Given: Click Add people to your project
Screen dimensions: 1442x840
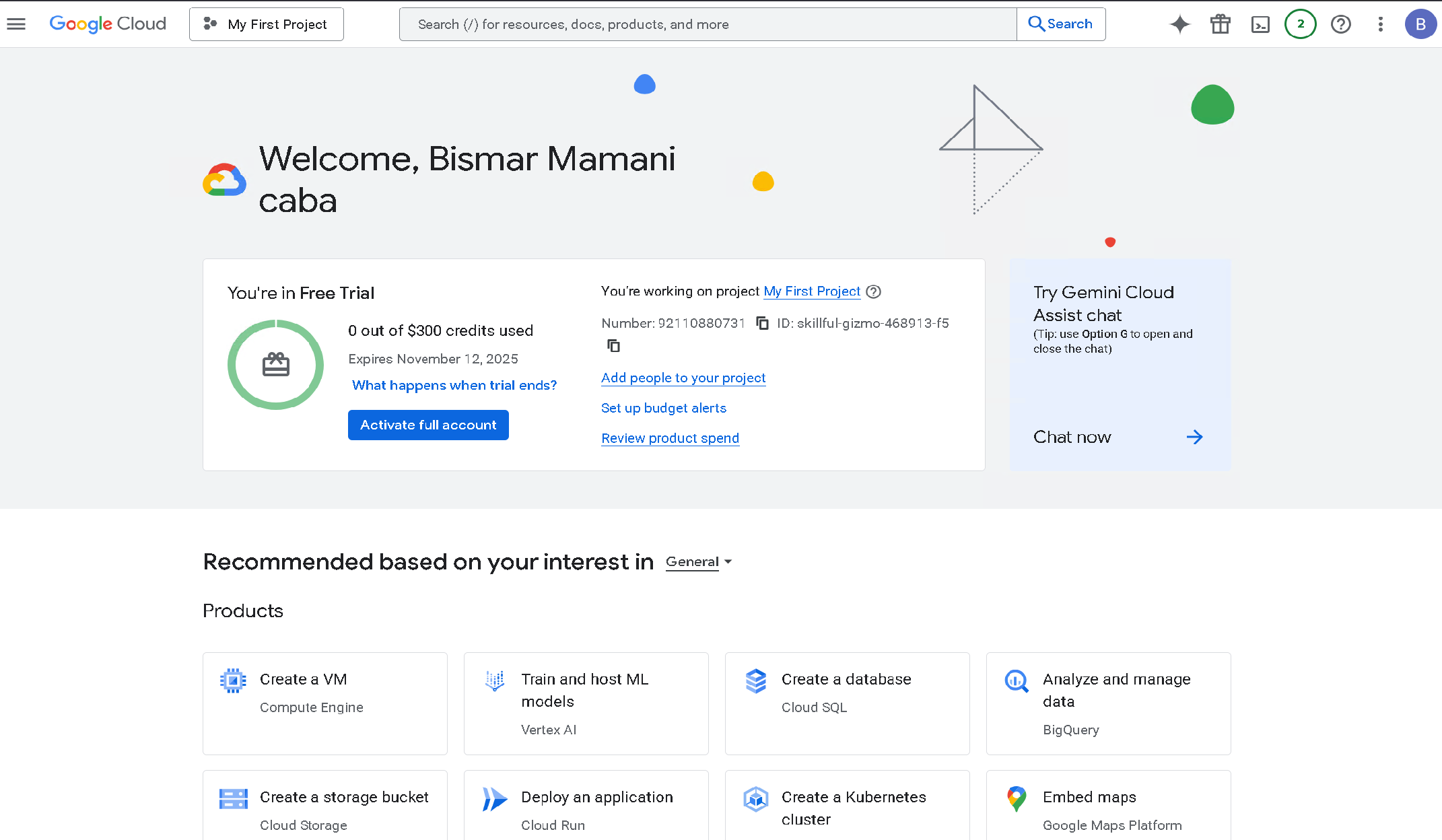Looking at the screenshot, I should point(683,378).
